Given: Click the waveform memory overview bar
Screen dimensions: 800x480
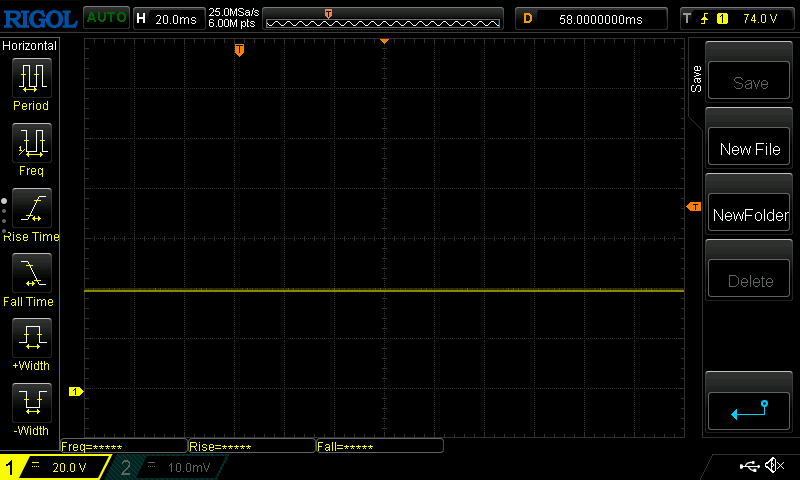Looking at the screenshot, I should point(383,19).
